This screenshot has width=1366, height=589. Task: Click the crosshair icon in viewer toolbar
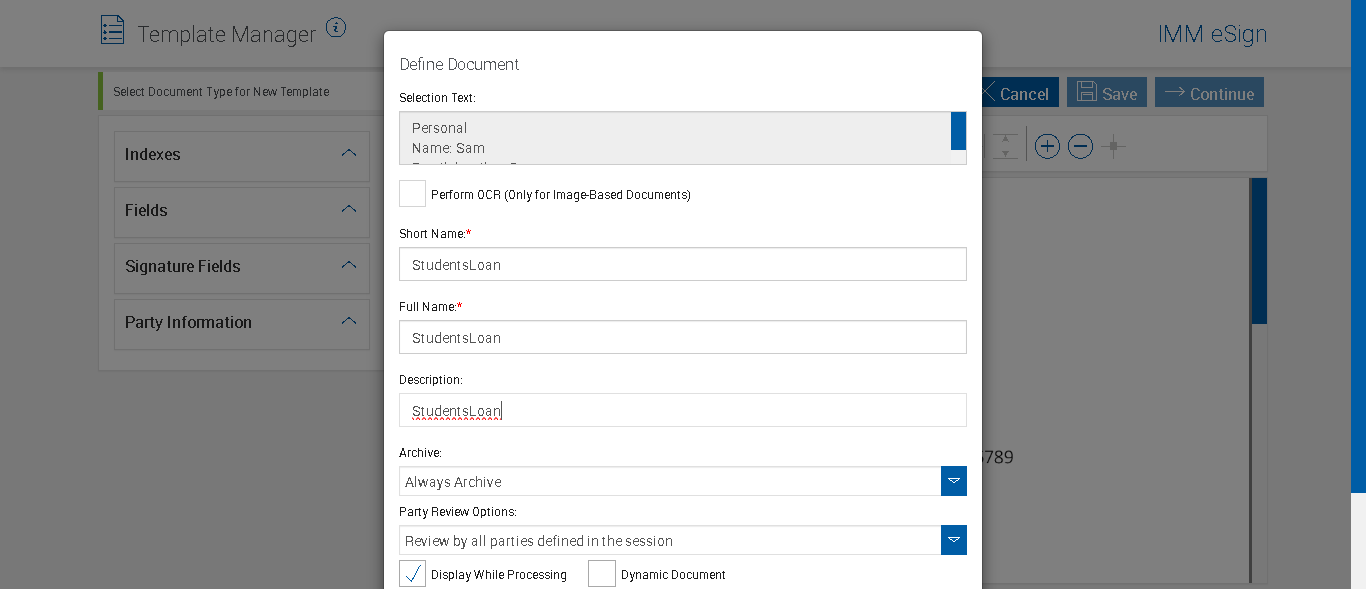pos(1113,147)
